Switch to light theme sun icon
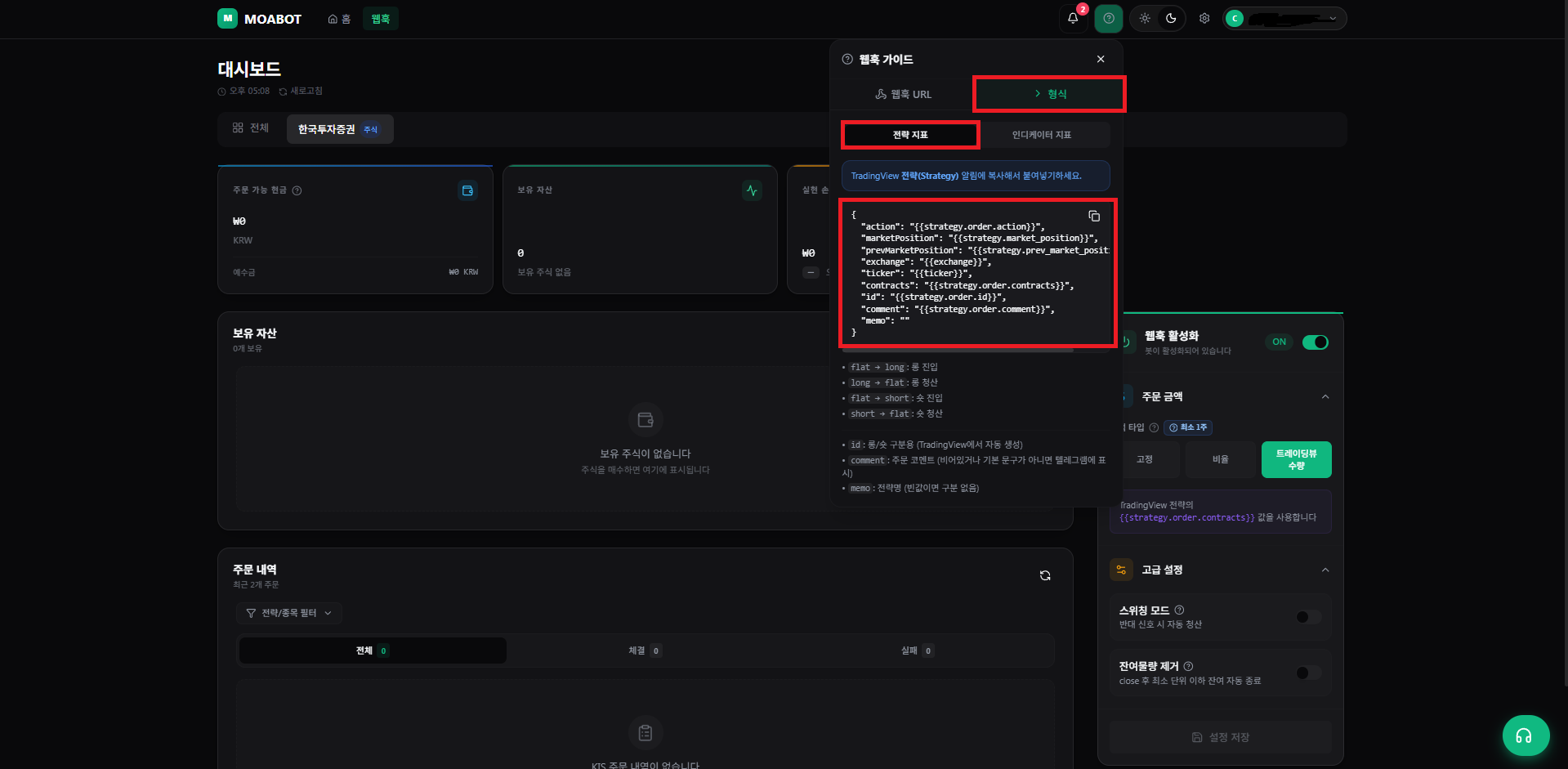 click(x=1145, y=18)
